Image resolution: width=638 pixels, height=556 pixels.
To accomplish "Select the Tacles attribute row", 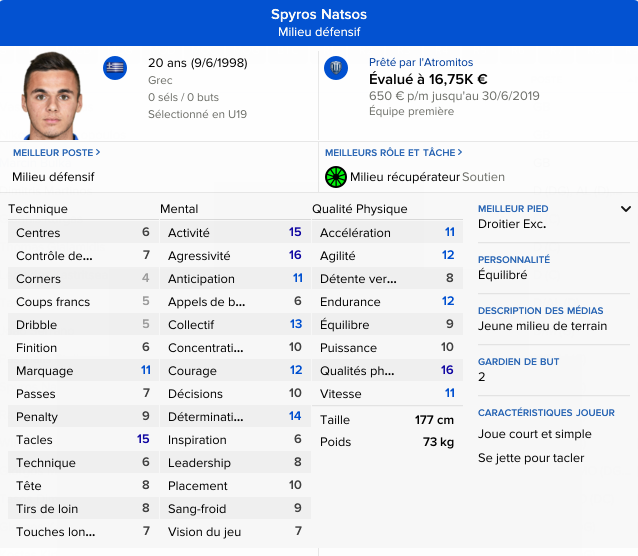I will click(x=82, y=440).
